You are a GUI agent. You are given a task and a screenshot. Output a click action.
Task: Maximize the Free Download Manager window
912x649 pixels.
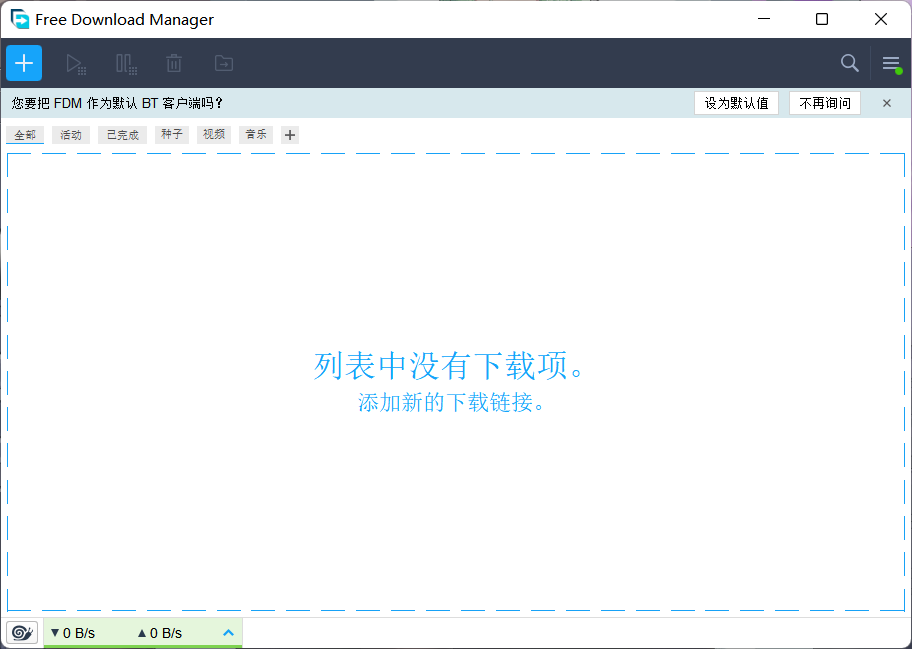[822, 19]
